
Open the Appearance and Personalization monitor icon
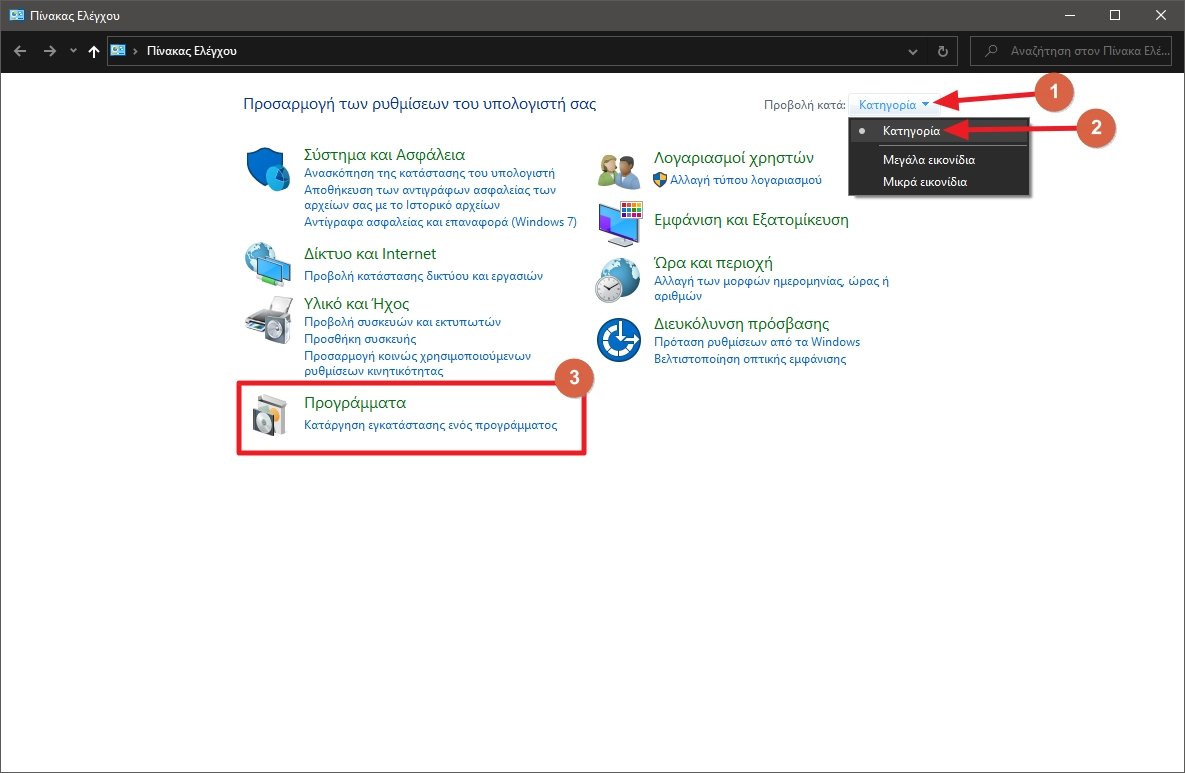click(619, 222)
